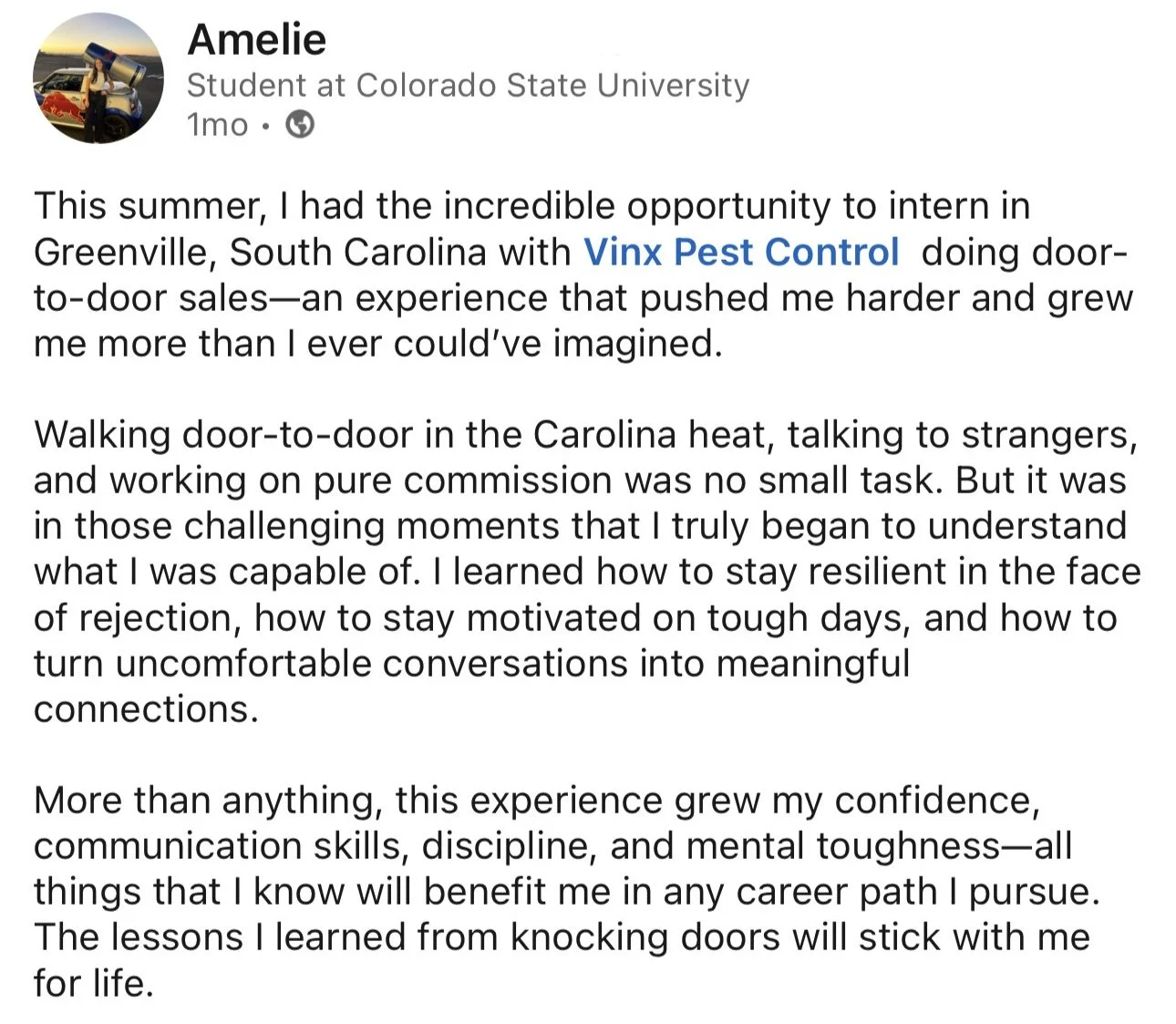Open Amelie's profile photo
The width and height of the screenshot is (1176, 1024).
point(98,79)
